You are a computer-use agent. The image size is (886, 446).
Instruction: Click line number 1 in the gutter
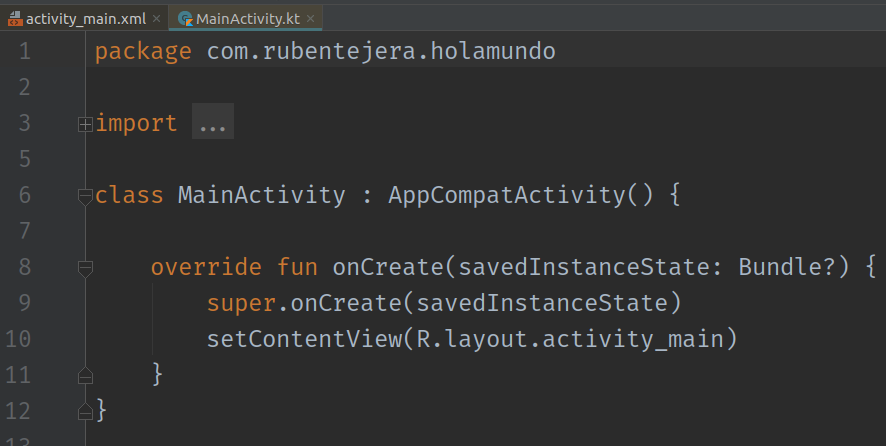click(x=24, y=51)
